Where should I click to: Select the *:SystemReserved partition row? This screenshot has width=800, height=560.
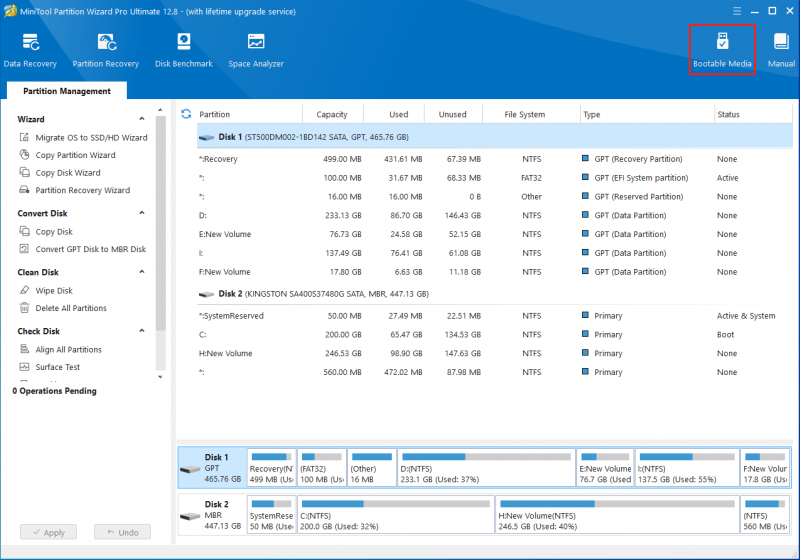[494, 316]
